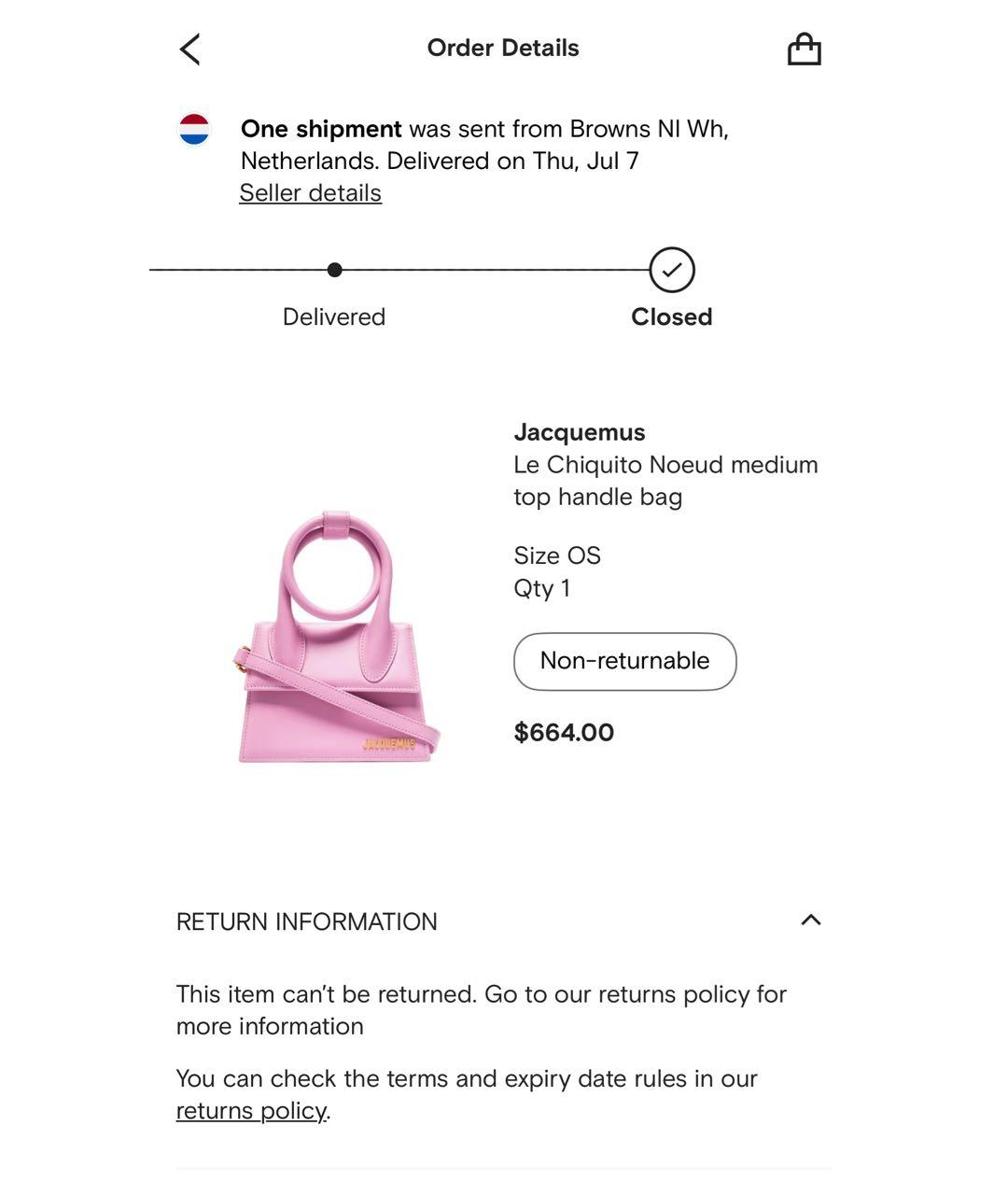Tap the One shipment delivery message
This screenshot has width=1008, height=1195.
pyautogui.click(x=484, y=145)
